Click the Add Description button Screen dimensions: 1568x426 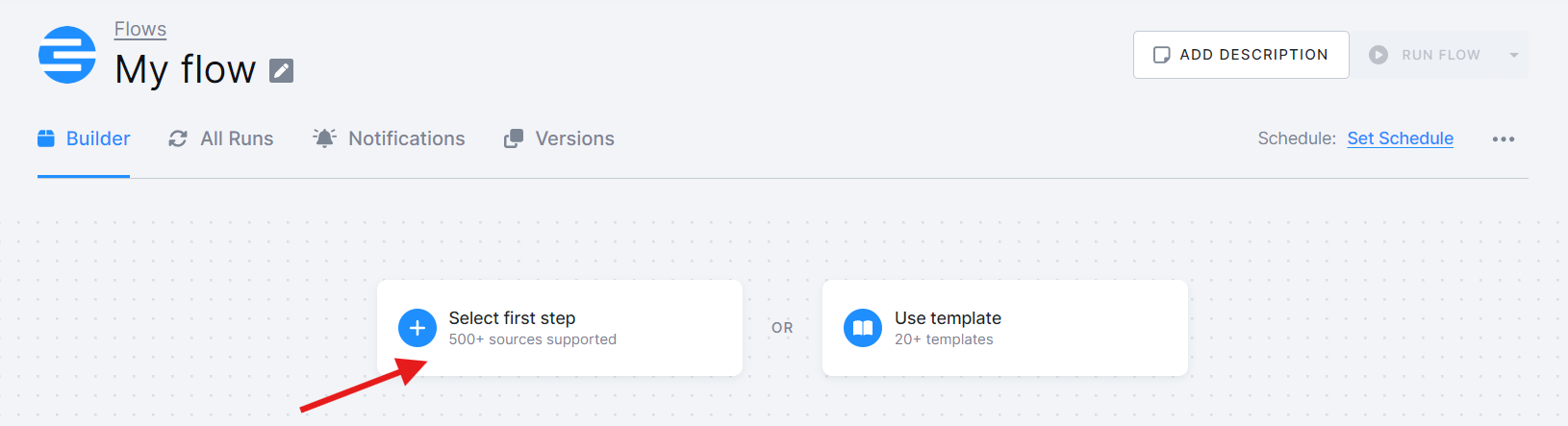point(1241,55)
